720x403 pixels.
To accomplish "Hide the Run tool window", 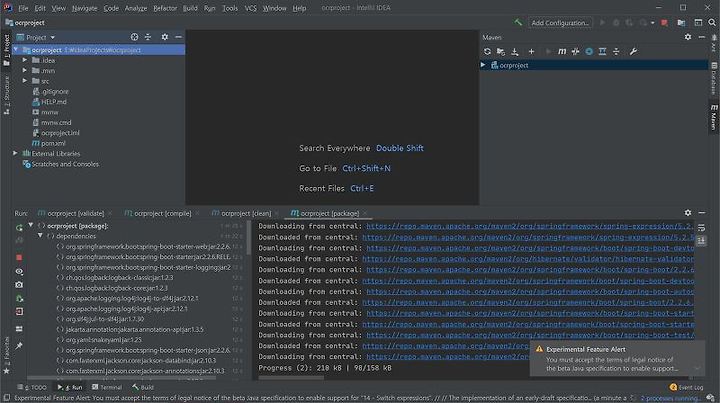I will click(702, 213).
